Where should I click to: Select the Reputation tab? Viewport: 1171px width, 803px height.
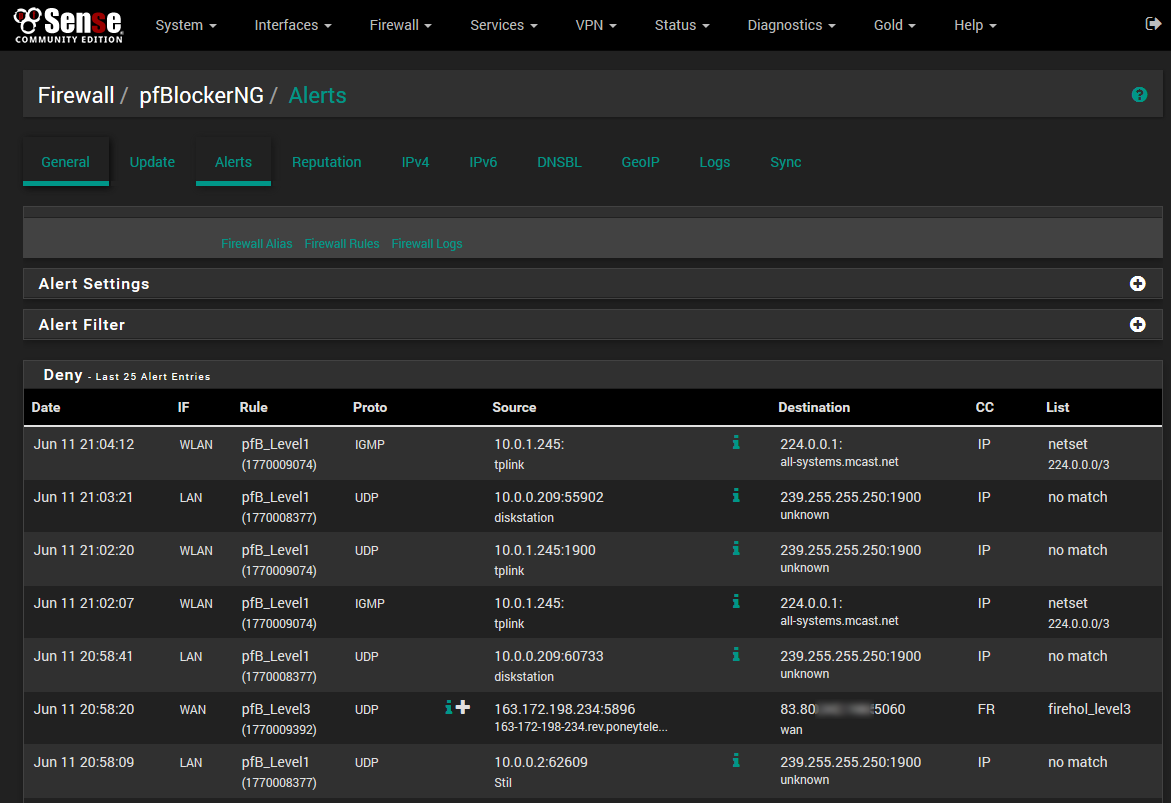pyautogui.click(x=326, y=162)
